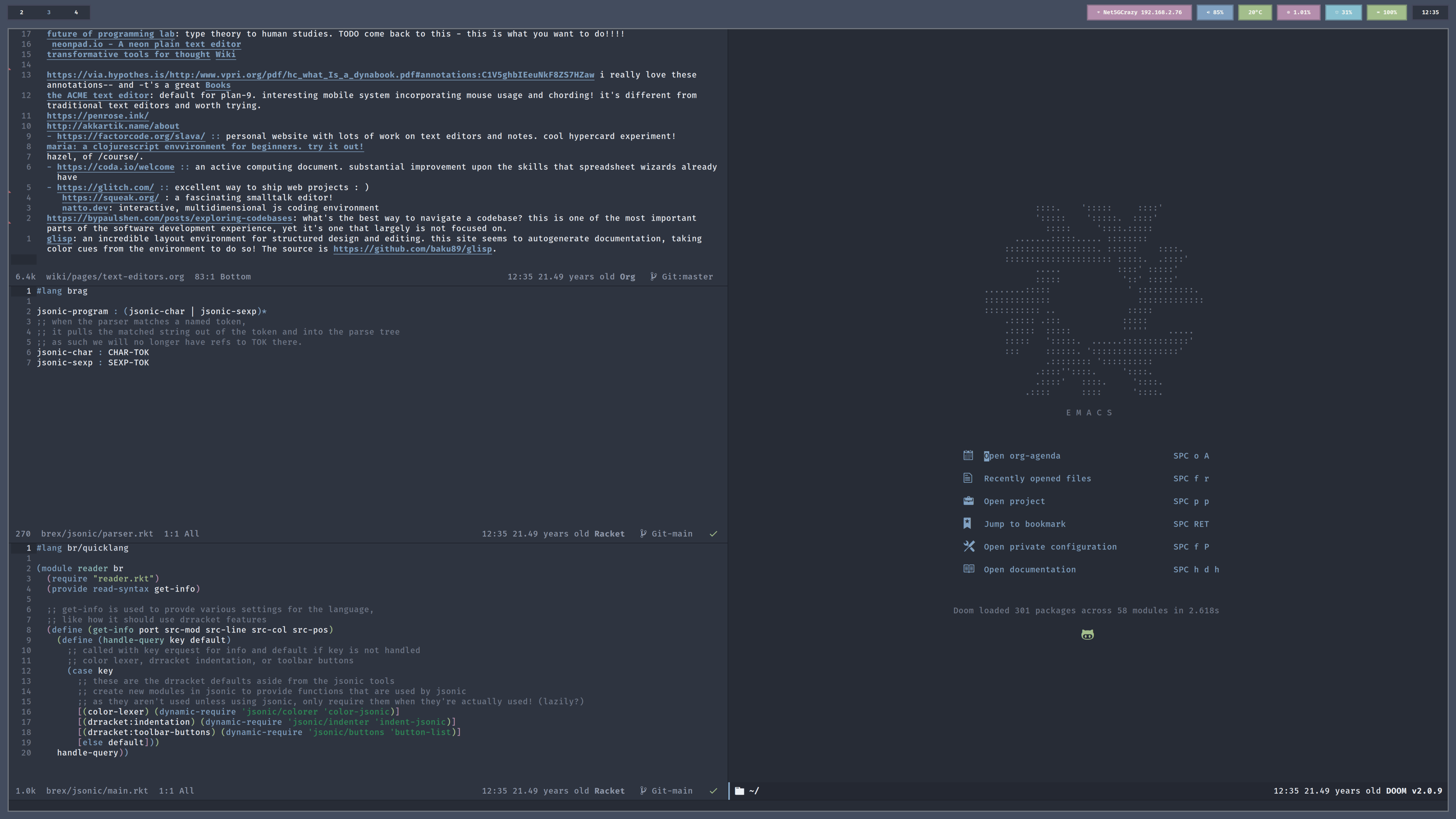Click the Jump to bookmark icon
The image size is (1456, 819).
click(x=968, y=523)
